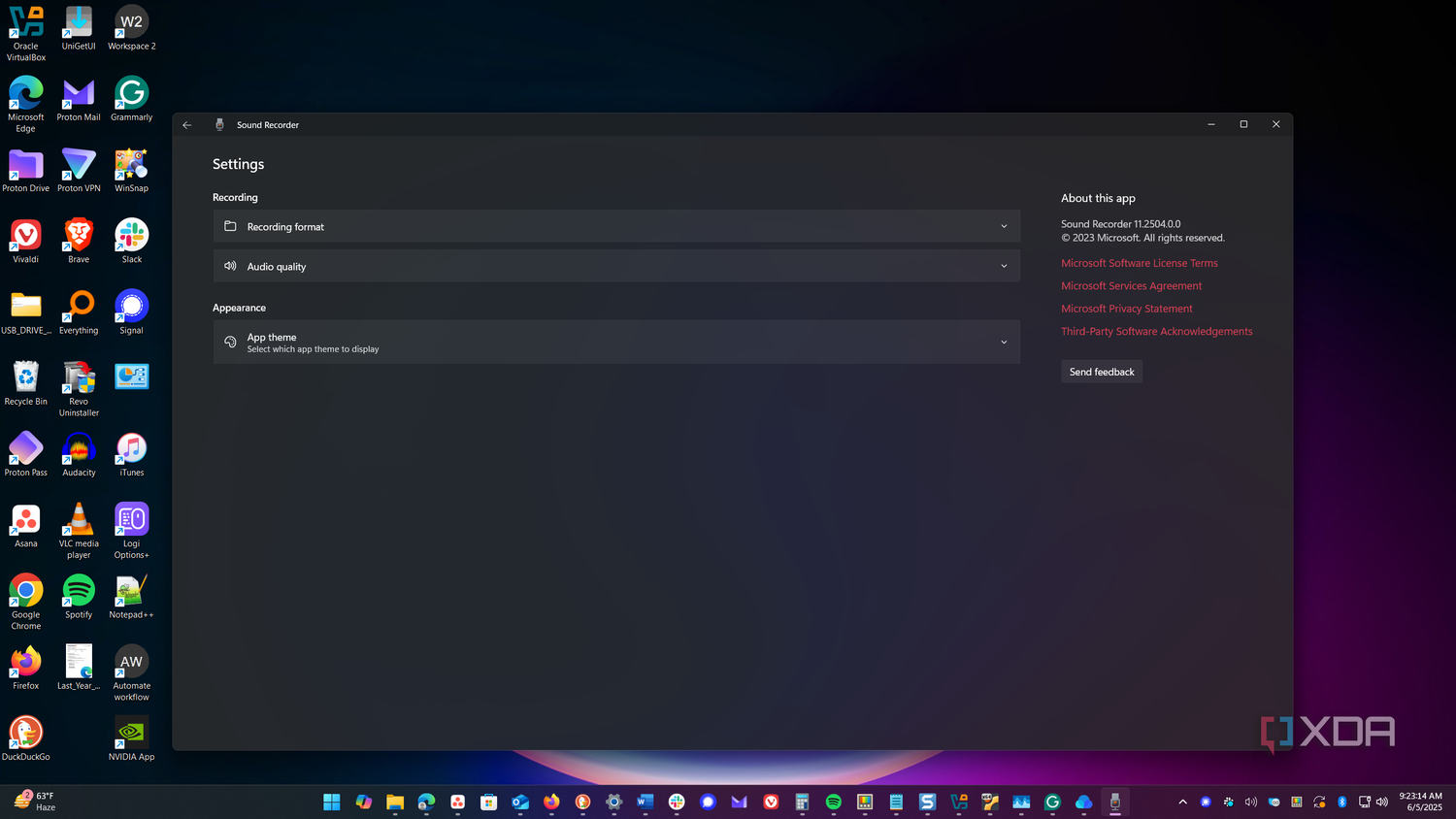
Task: Open Microsoft Store from the taskbar
Action: 489,802
